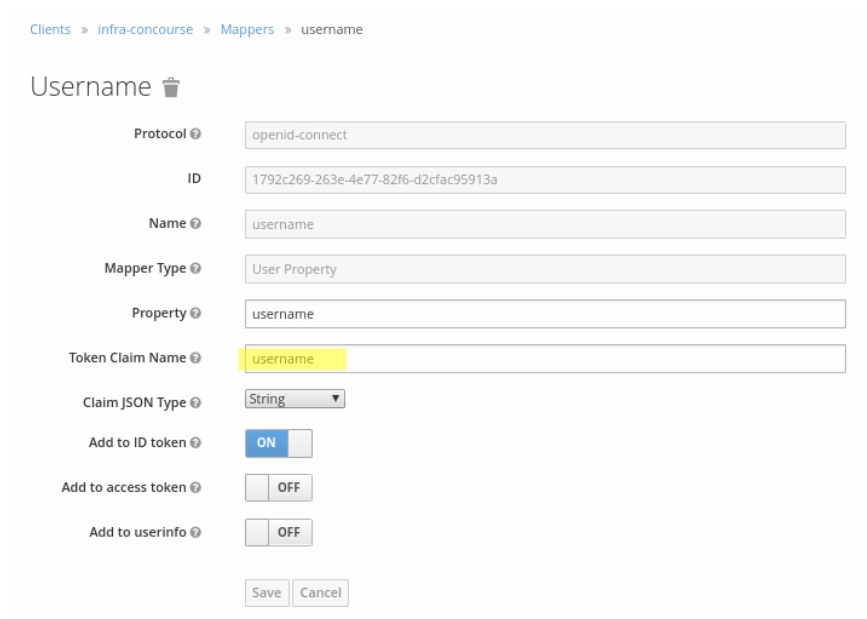Click into the Property text field

545,314
